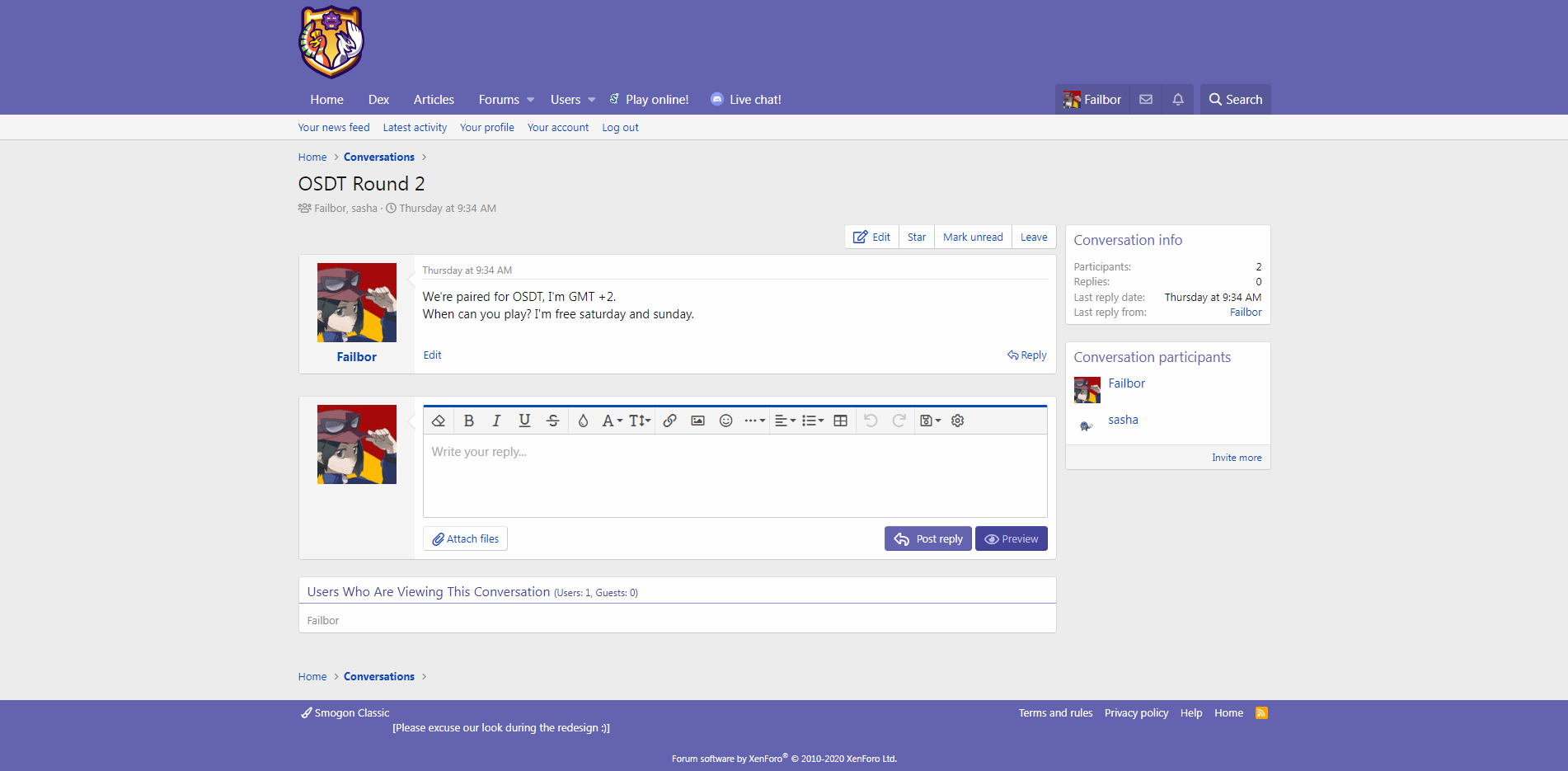
Task: Open the text color picker
Action: pos(583,421)
